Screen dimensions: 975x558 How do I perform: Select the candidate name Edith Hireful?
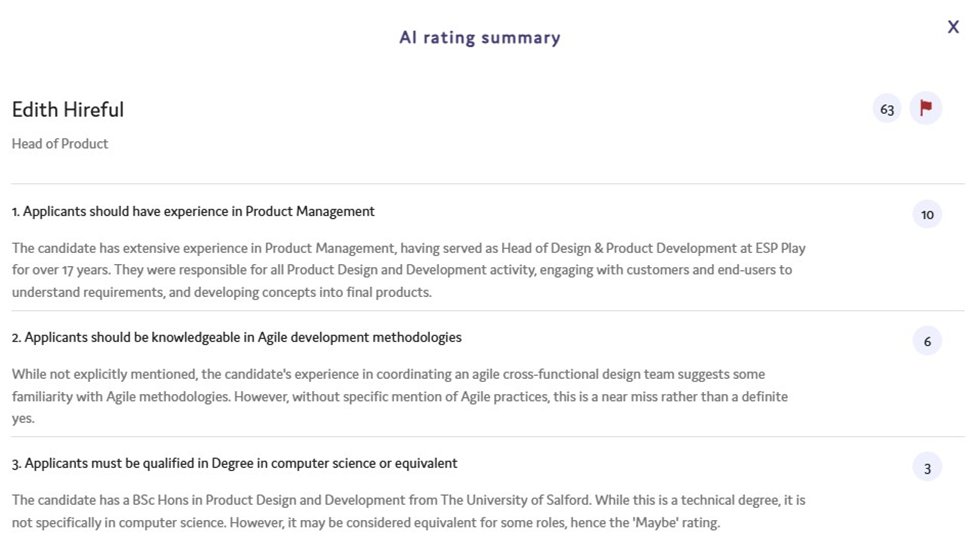tap(68, 109)
